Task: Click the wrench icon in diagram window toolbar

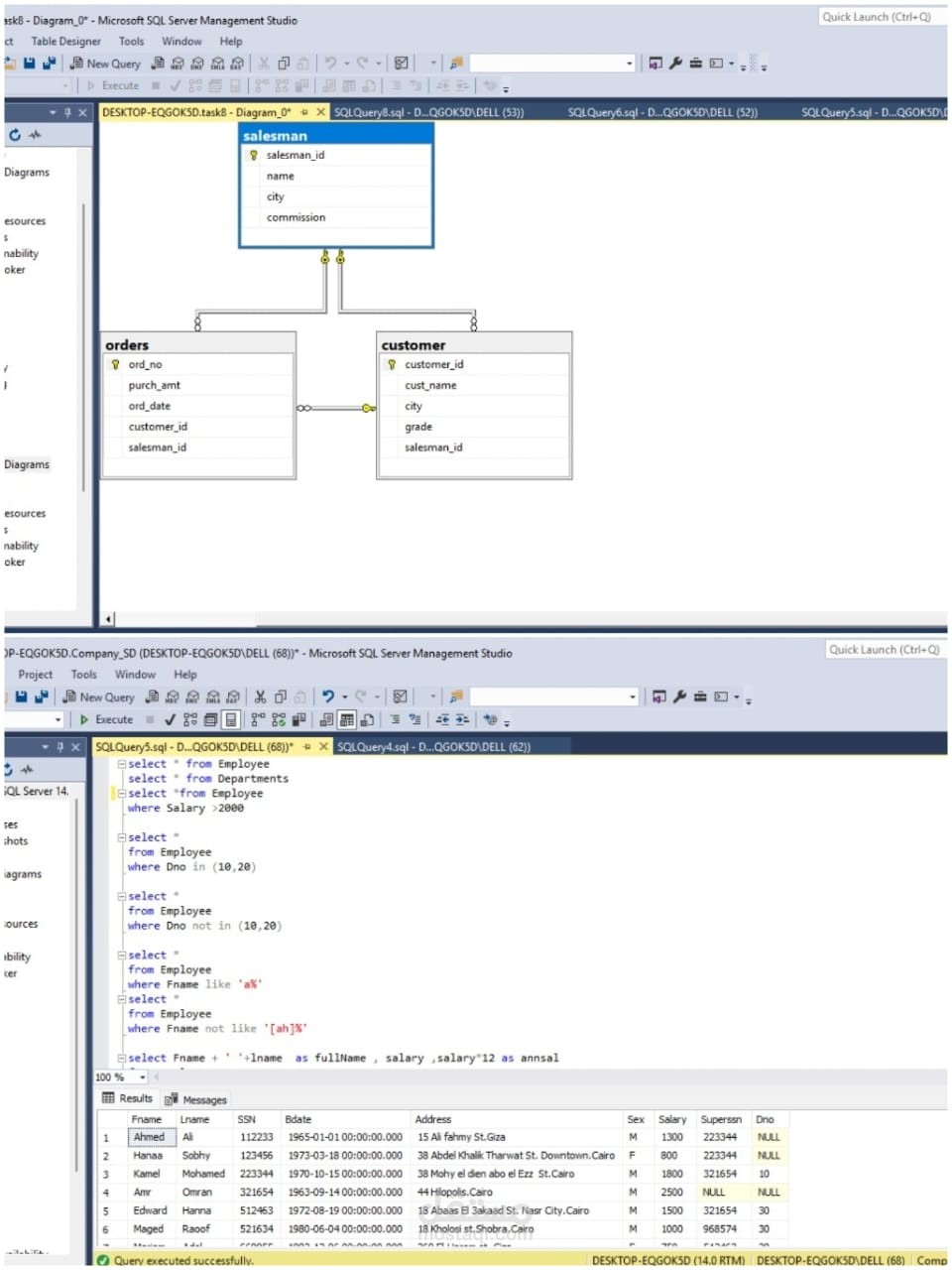Action: (x=675, y=63)
